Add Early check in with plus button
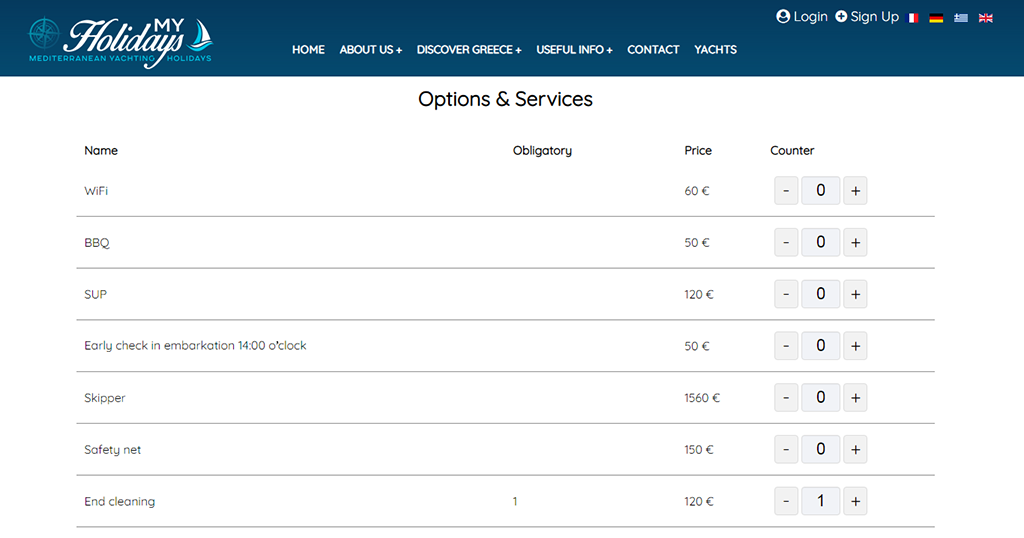The height and width of the screenshot is (538, 1024). pos(855,346)
